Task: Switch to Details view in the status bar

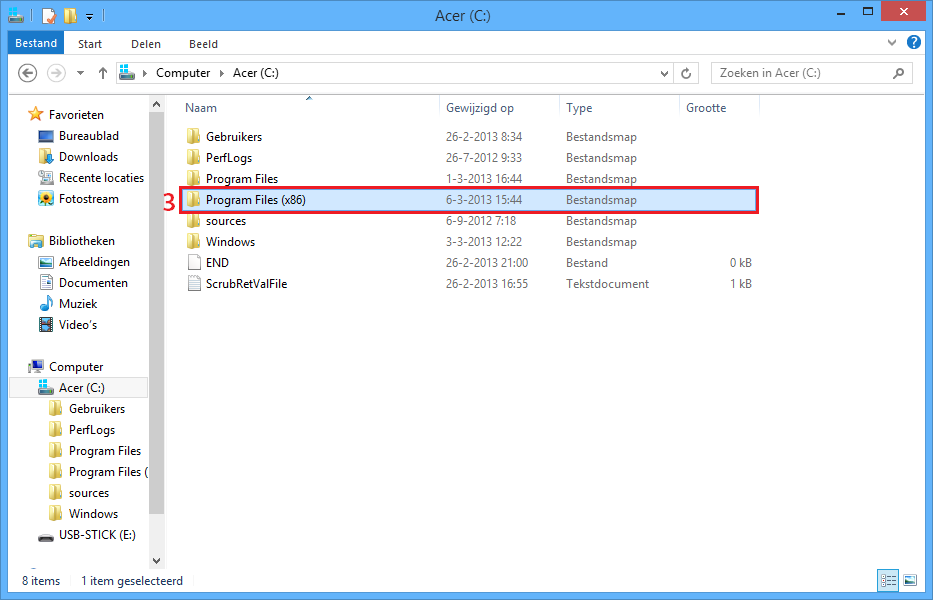Action: (888, 580)
